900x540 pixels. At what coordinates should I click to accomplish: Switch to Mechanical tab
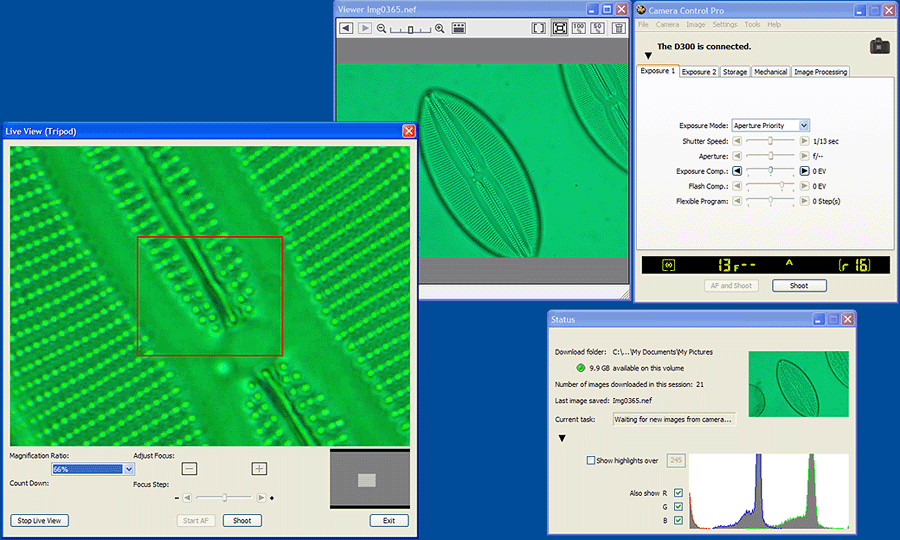tap(770, 72)
